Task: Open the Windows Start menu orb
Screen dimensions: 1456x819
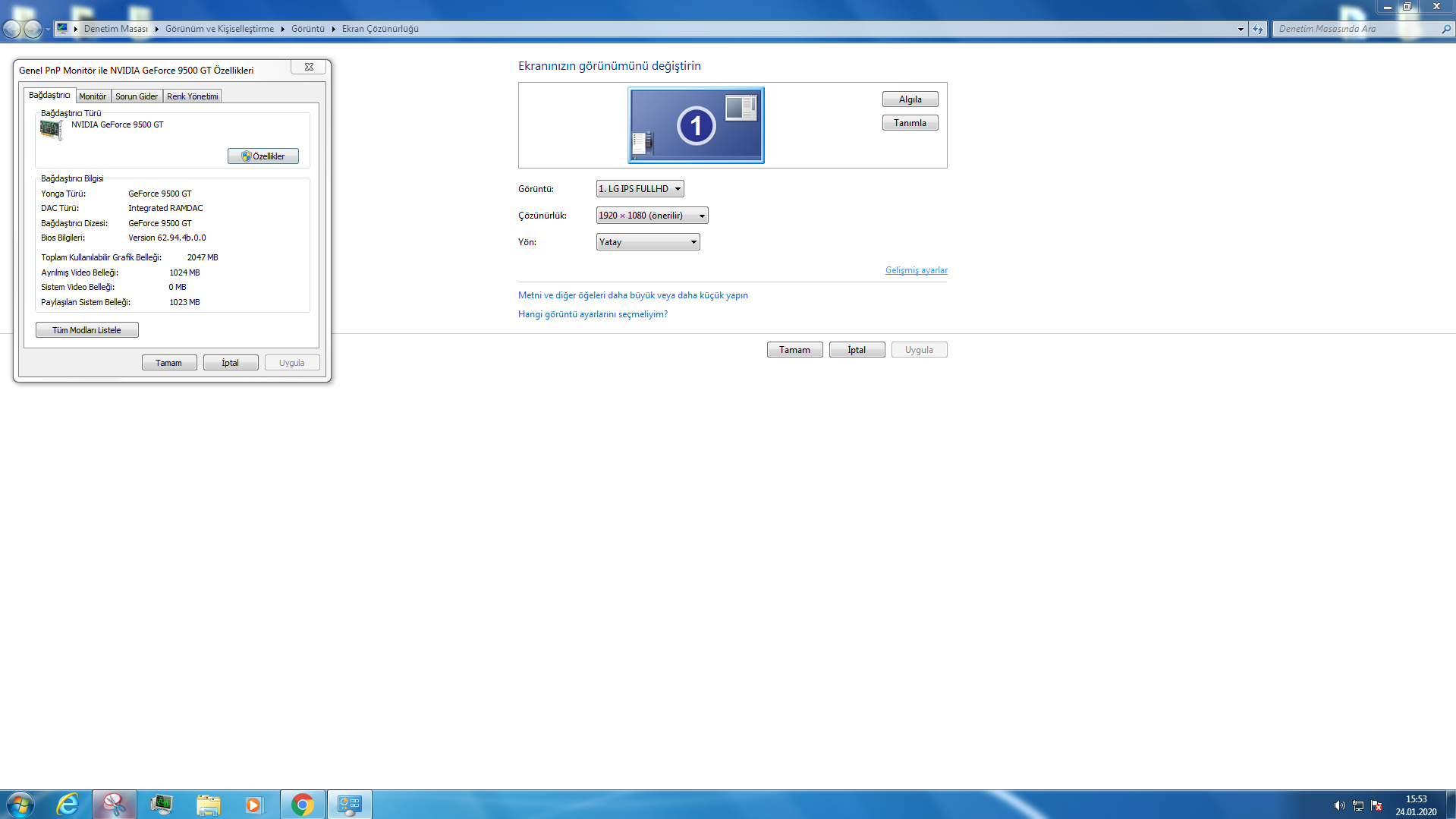Action: (x=20, y=805)
